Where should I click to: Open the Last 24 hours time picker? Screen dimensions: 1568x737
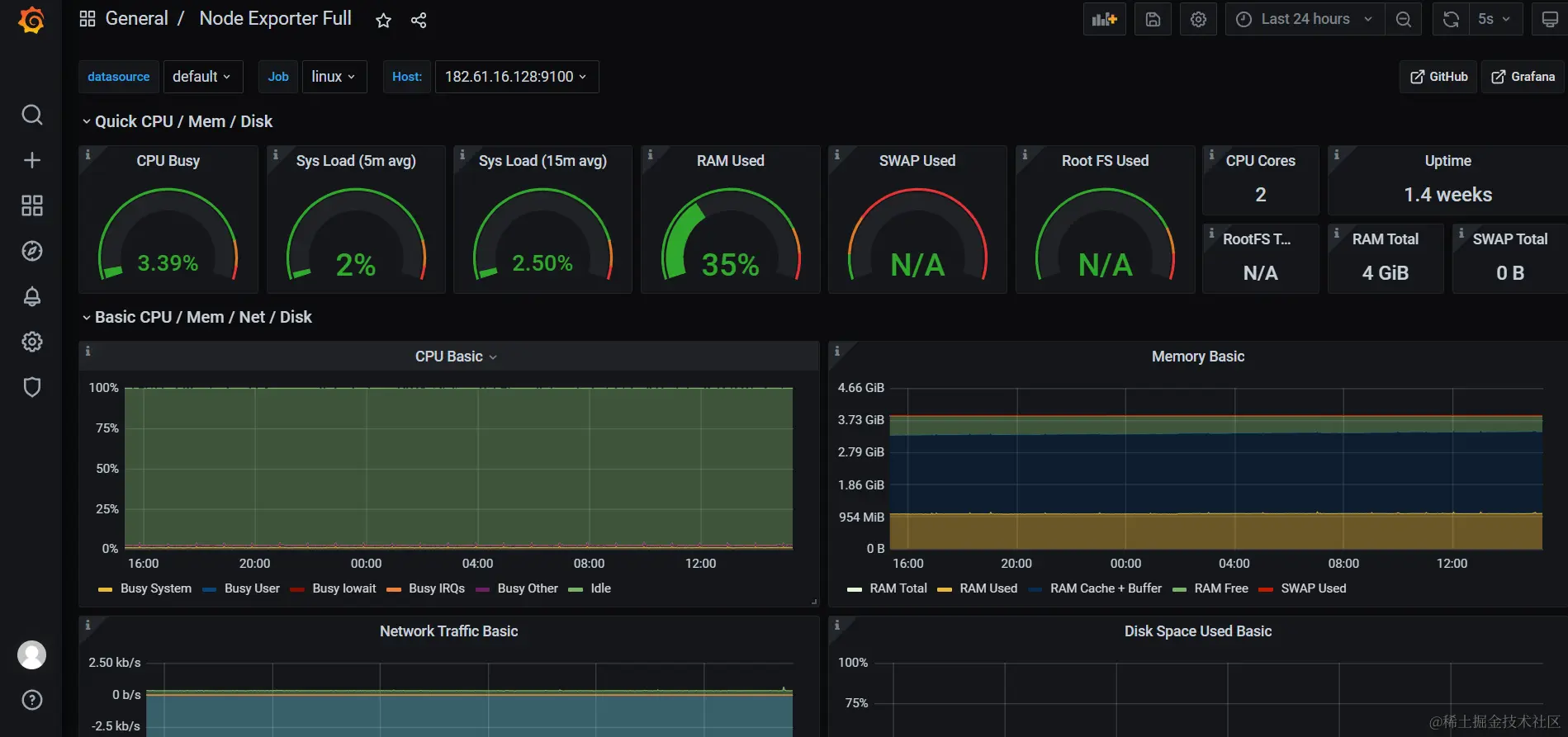click(1305, 19)
